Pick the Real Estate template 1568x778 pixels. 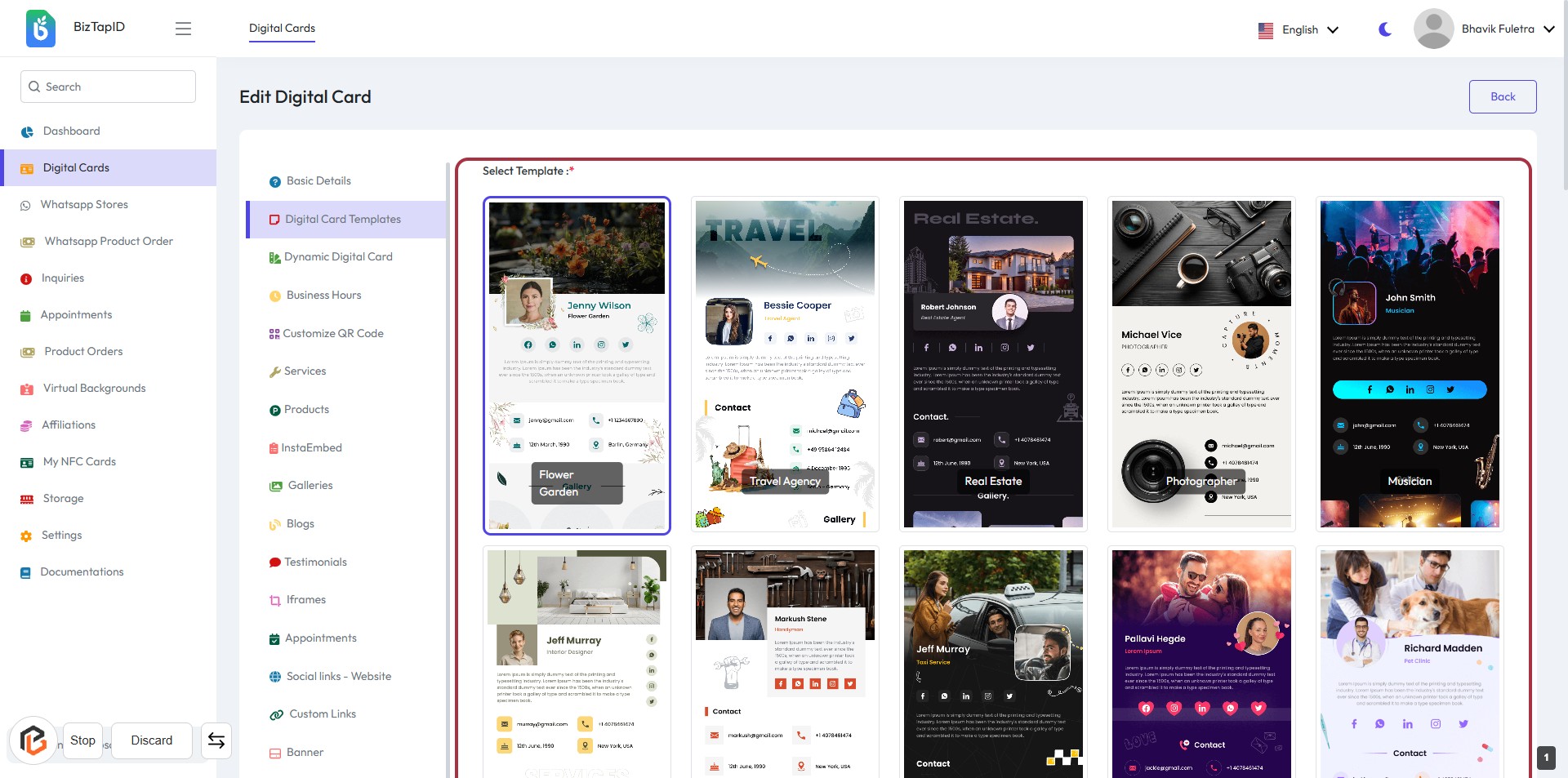993,365
